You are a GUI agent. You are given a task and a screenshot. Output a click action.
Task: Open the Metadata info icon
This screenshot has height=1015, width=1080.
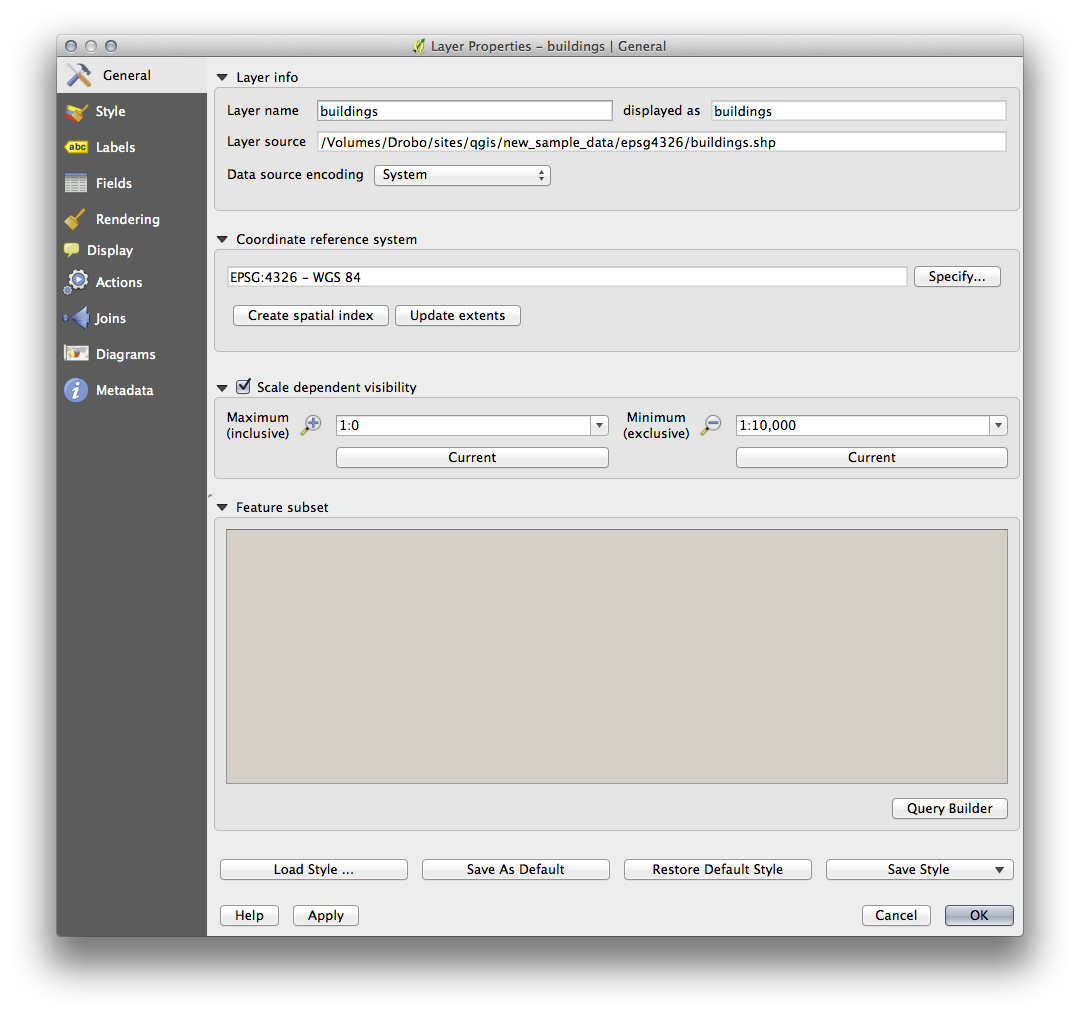[x=77, y=390]
